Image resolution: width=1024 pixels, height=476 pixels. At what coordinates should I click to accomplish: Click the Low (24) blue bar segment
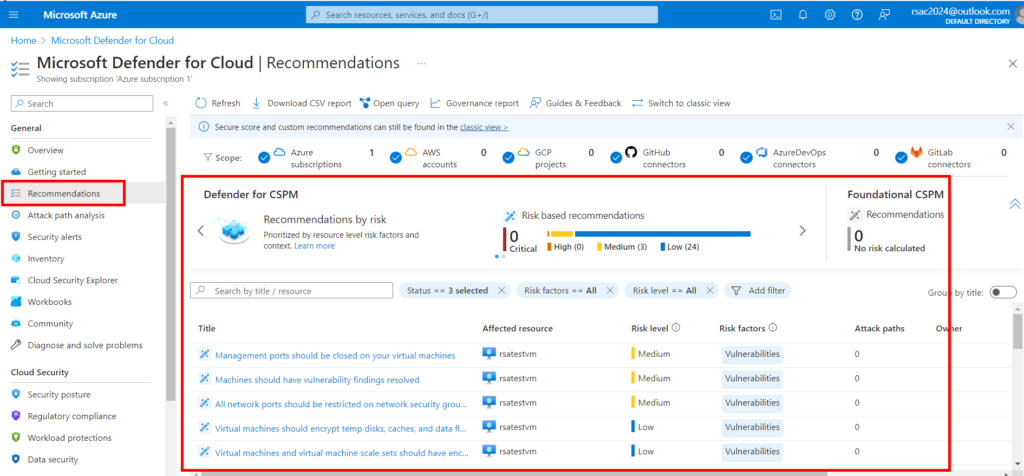tap(662, 234)
